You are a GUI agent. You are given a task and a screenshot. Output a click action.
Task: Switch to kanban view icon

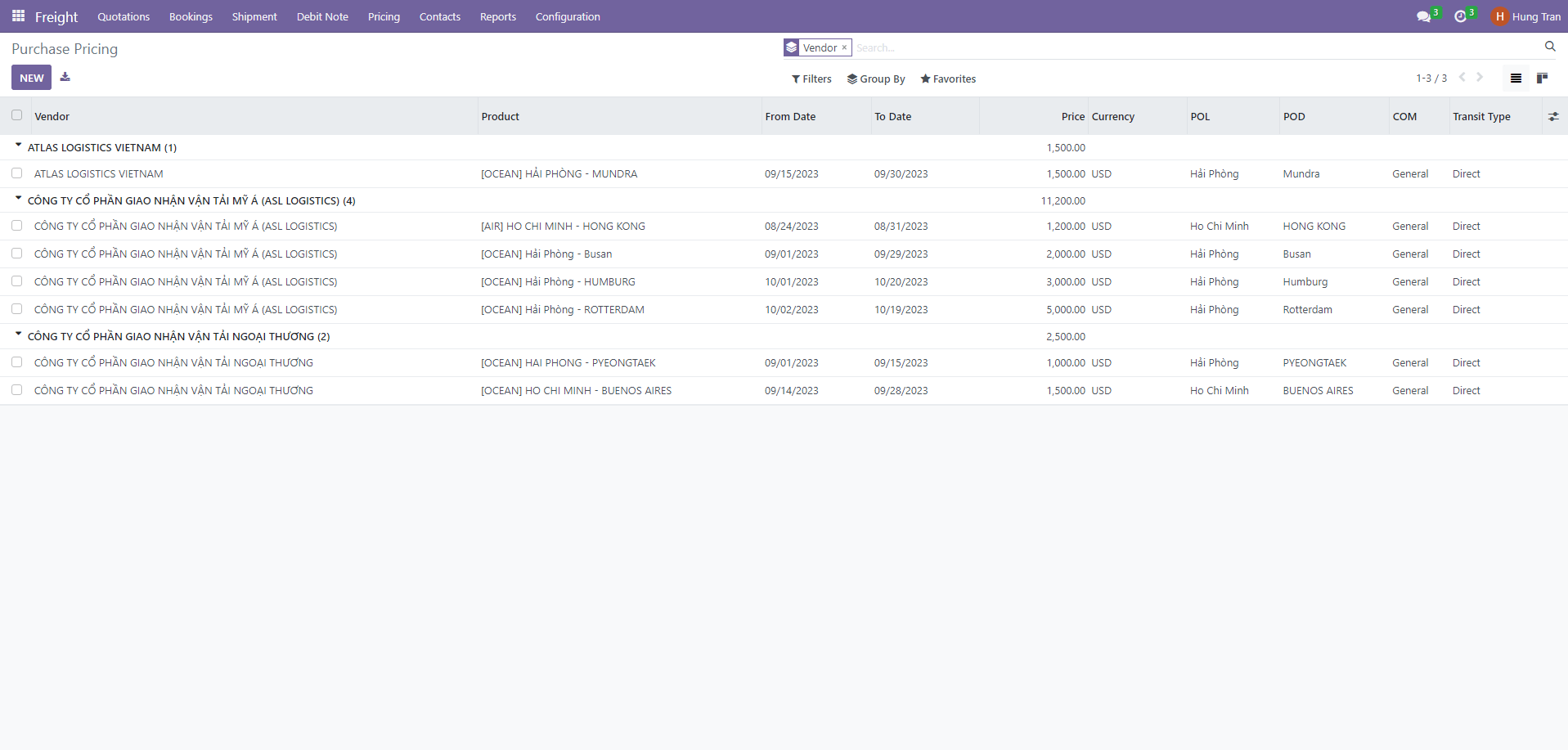pos(1542,79)
